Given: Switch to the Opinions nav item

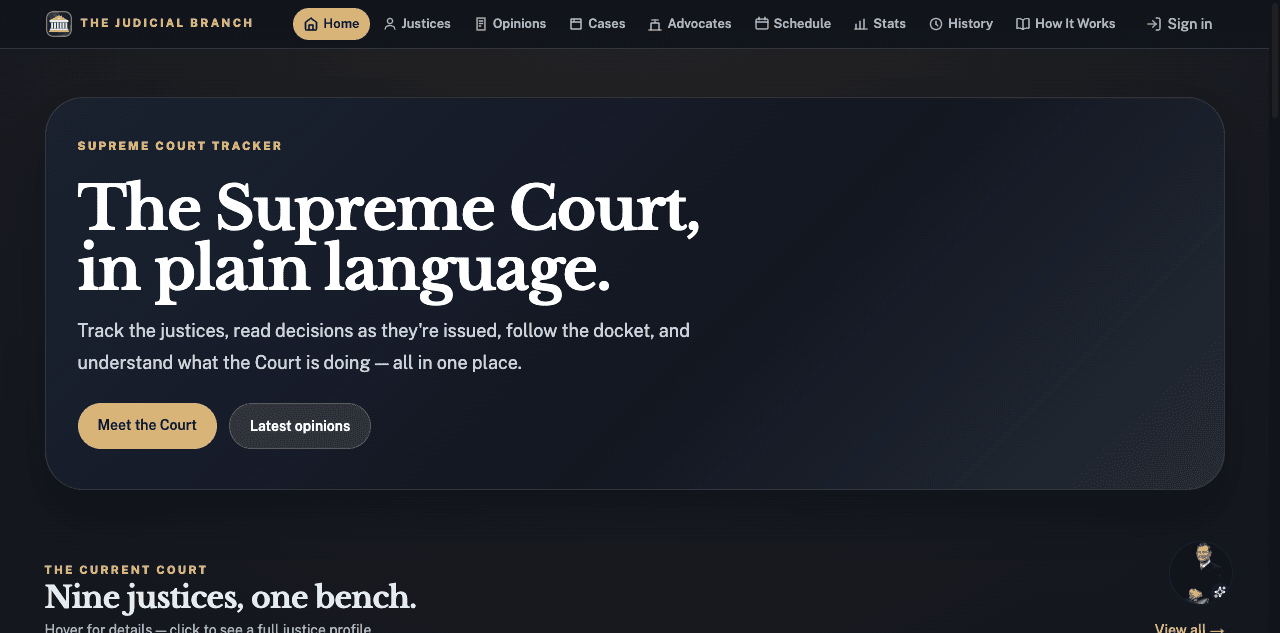Looking at the screenshot, I should pyautogui.click(x=518, y=23).
